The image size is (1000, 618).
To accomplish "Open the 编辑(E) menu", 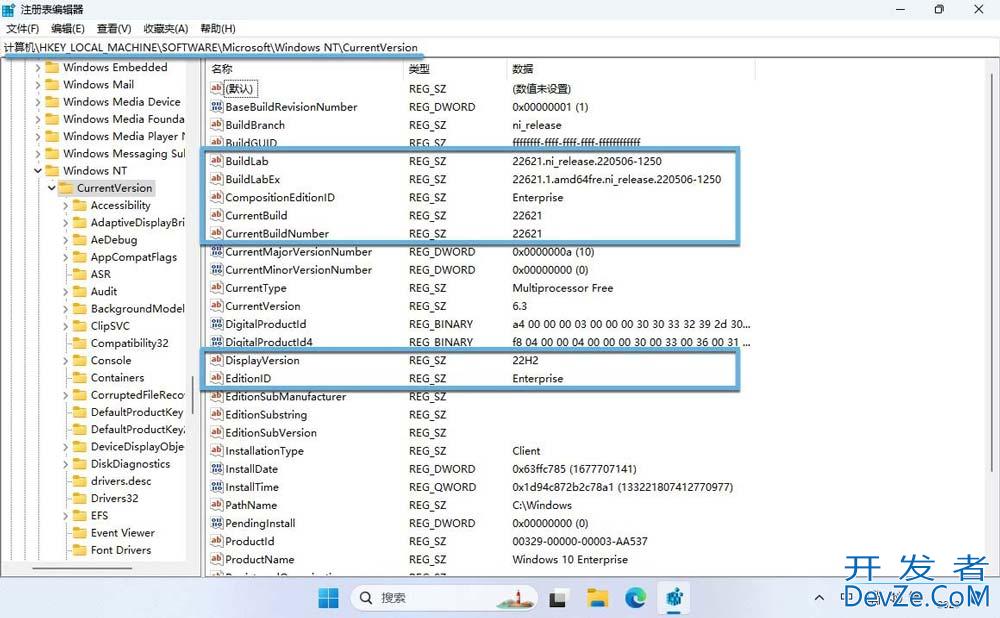I will pos(68,29).
